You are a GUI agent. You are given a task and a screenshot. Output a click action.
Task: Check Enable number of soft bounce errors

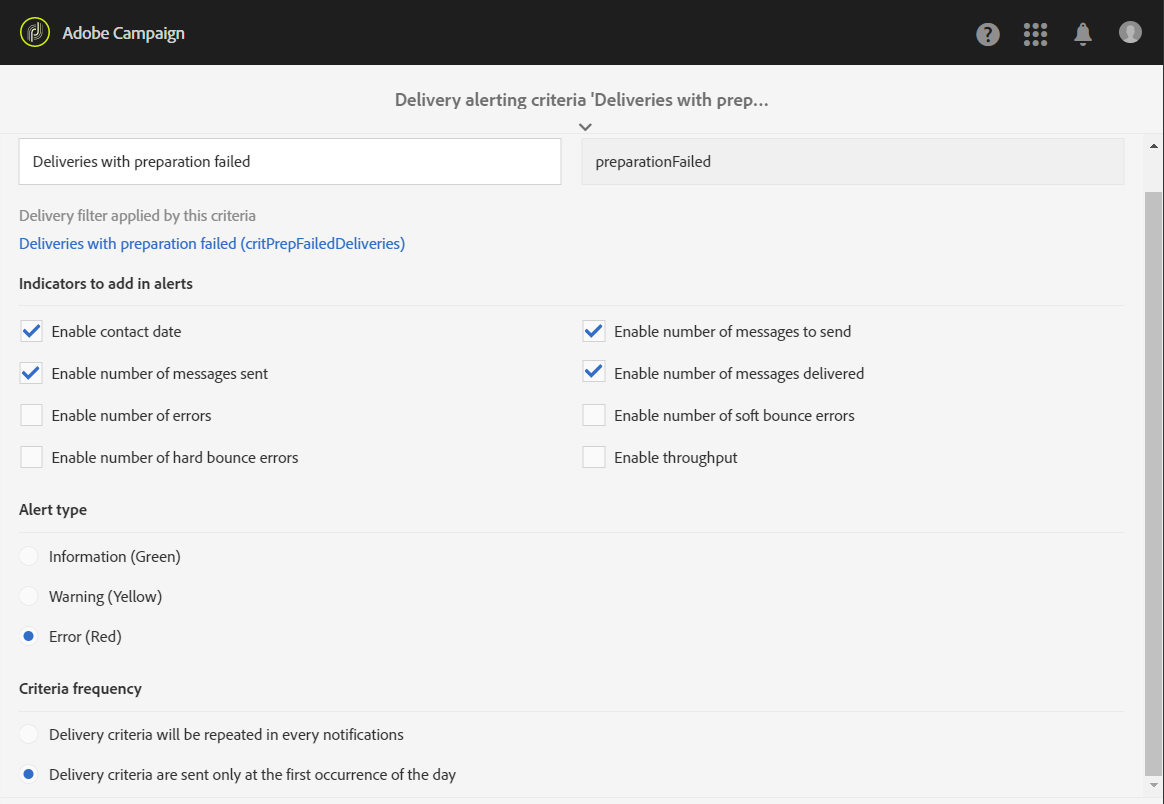point(594,415)
